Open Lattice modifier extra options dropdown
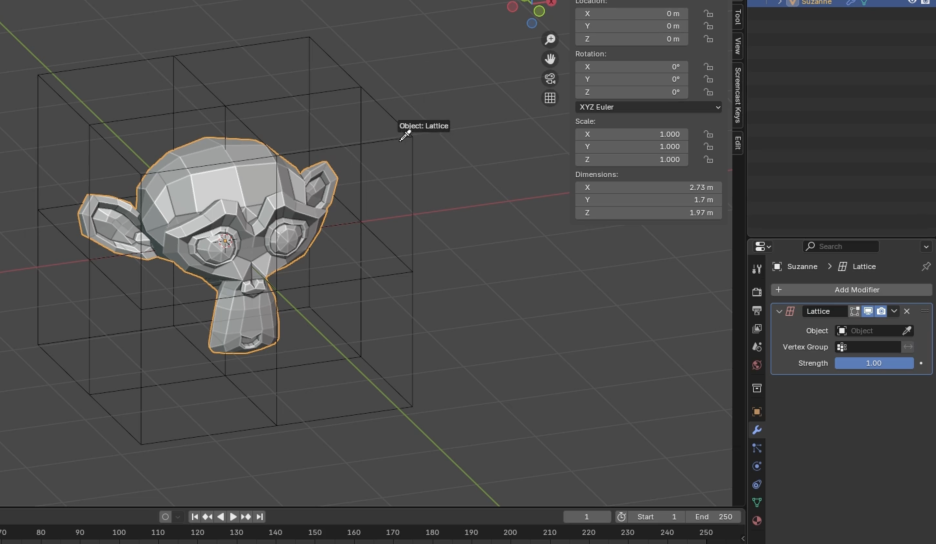This screenshot has height=544, width=936. tap(894, 311)
